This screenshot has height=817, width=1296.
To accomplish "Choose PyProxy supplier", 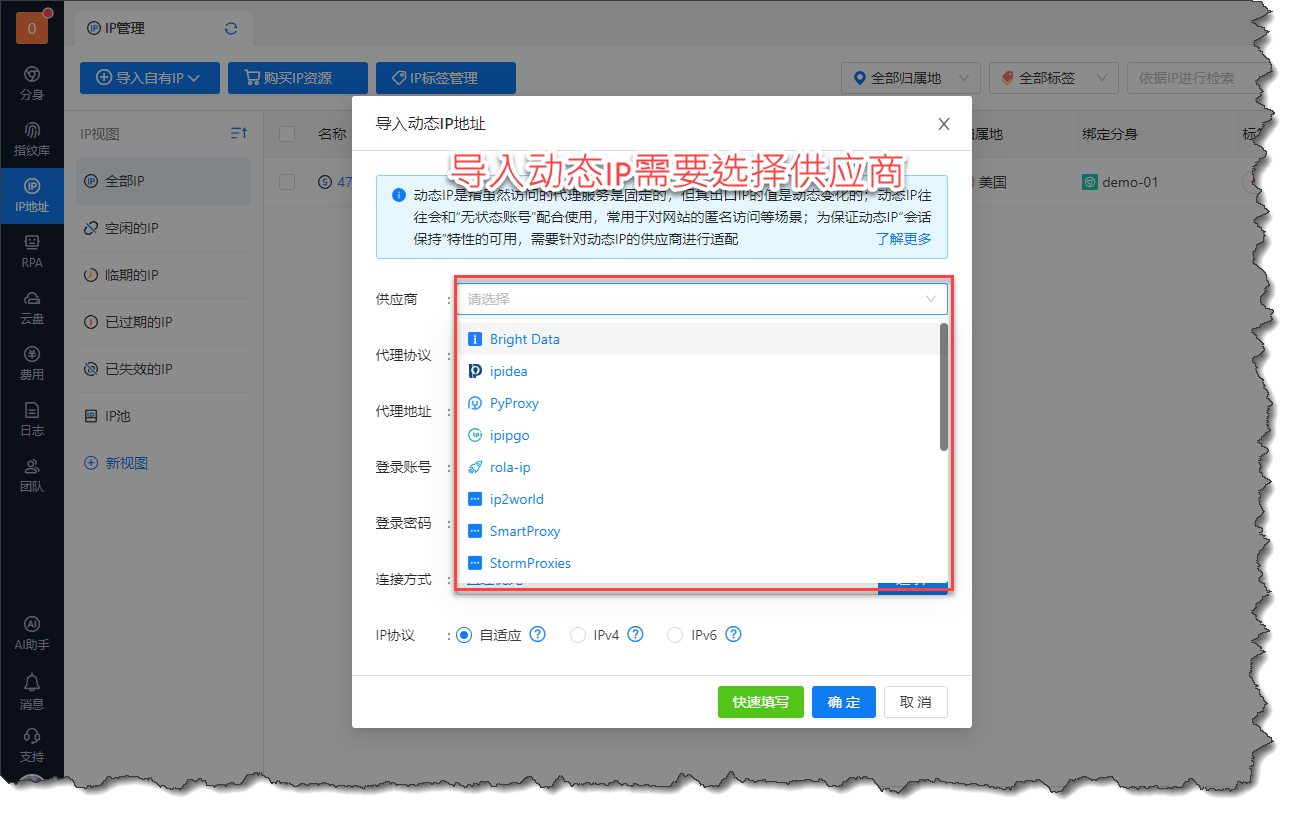I will pos(698,403).
